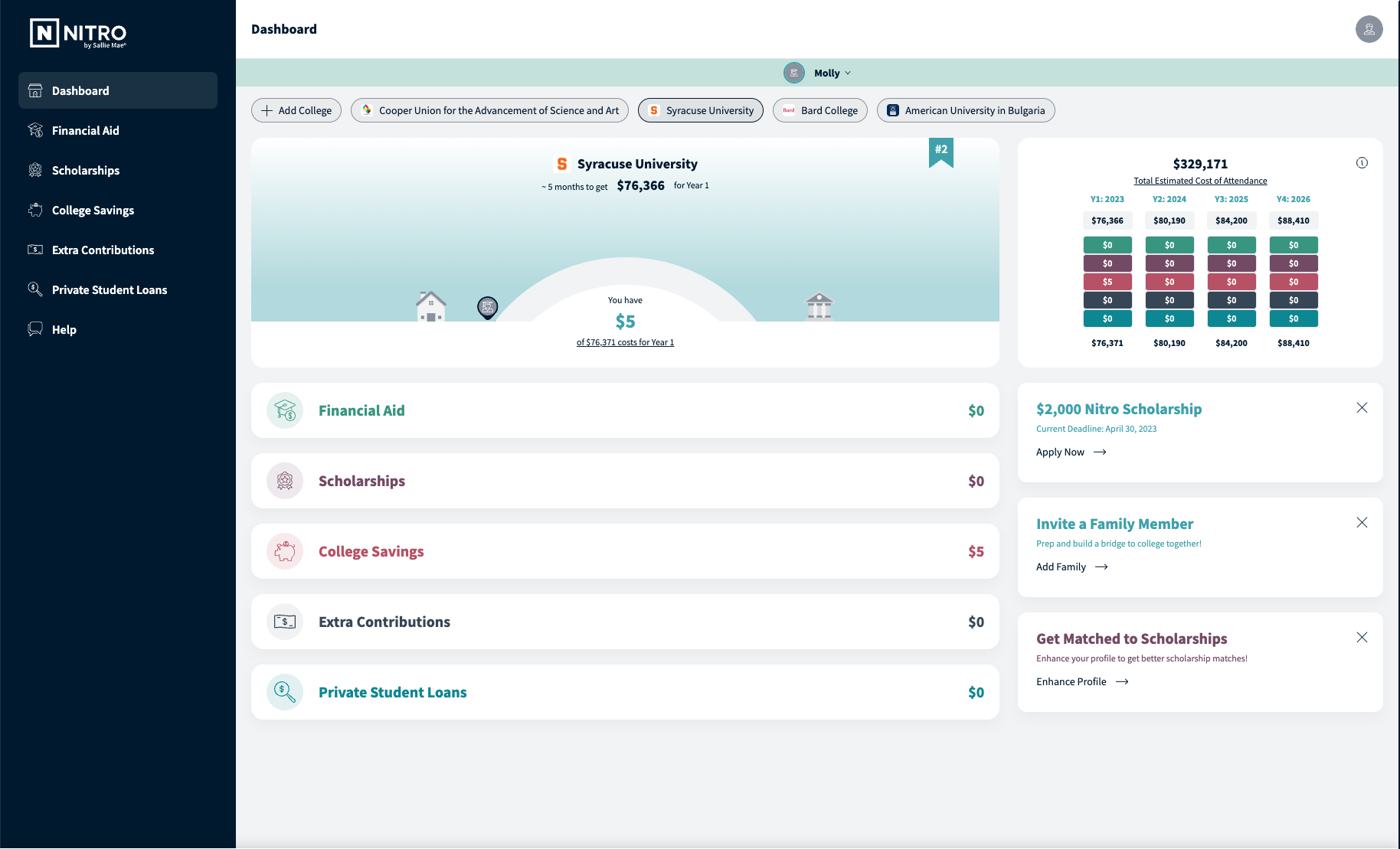Select the Syracuse University college tab
Viewport: 1400px width, 849px height.
[701, 110]
